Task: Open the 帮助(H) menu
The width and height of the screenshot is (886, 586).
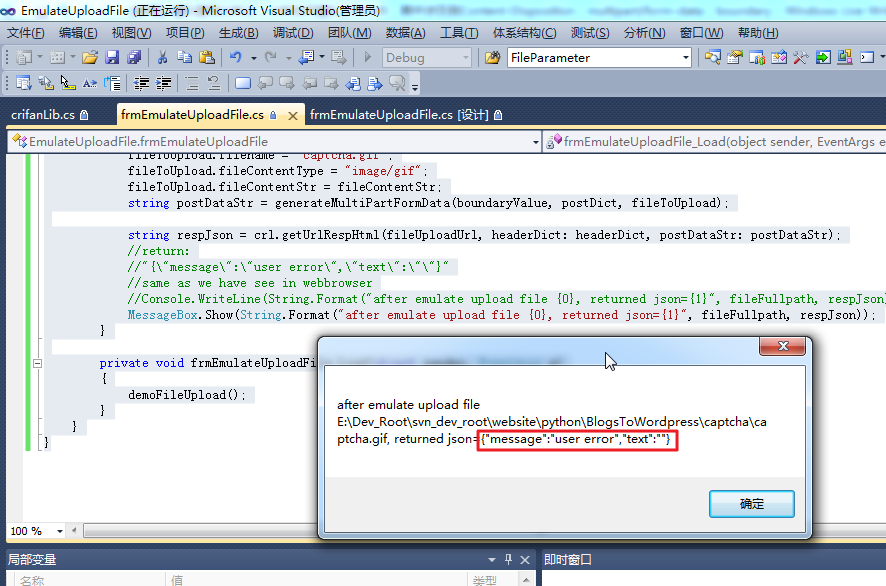Action: (x=758, y=33)
